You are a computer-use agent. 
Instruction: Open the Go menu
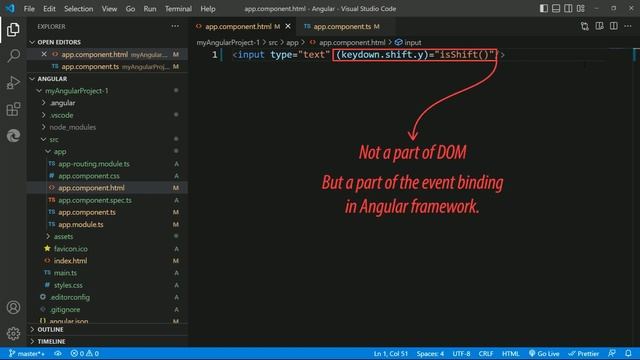click(x=130, y=9)
